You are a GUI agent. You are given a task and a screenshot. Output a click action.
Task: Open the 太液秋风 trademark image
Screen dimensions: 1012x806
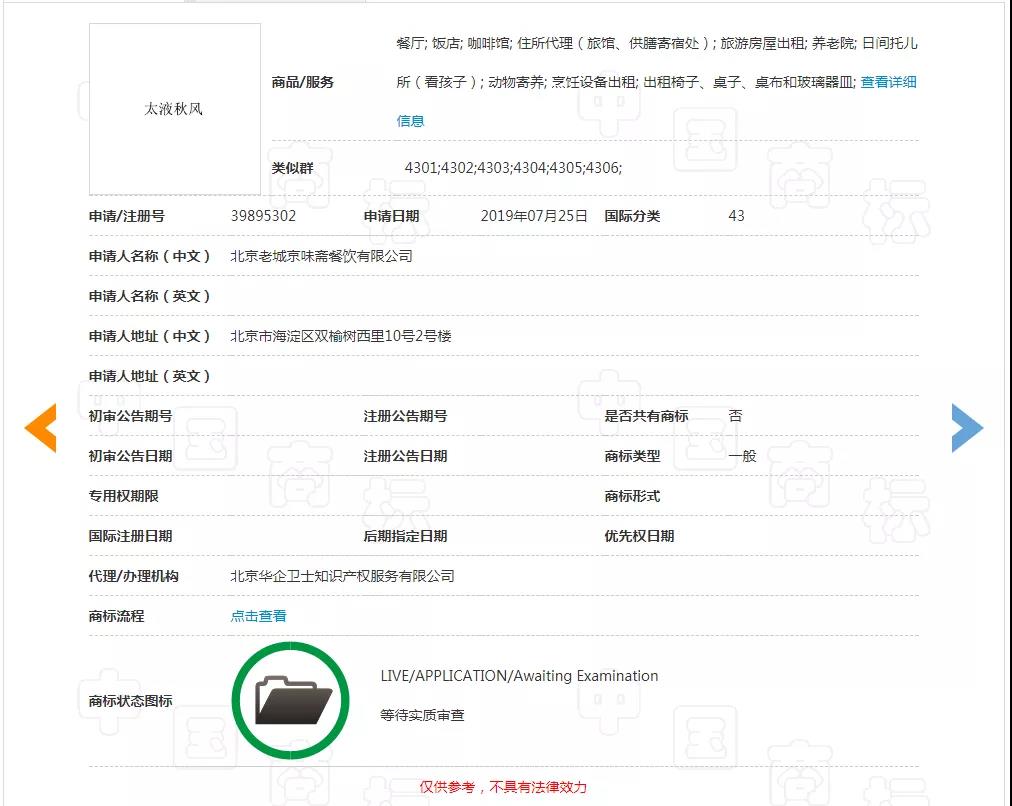pyautogui.click(x=174, y=109)
